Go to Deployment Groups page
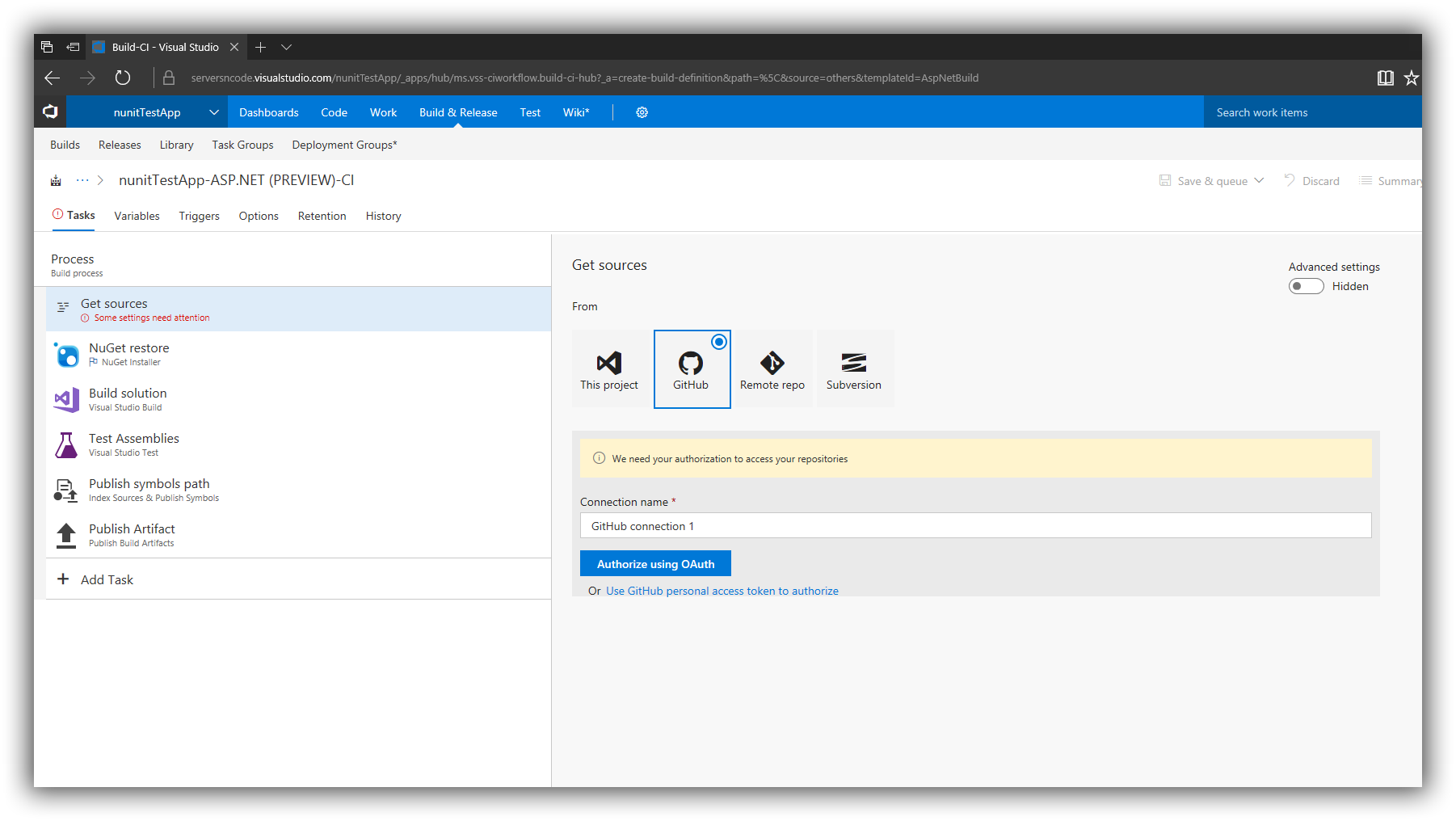Viewport: 1456px width, 821px height. [x=344, y=145]
